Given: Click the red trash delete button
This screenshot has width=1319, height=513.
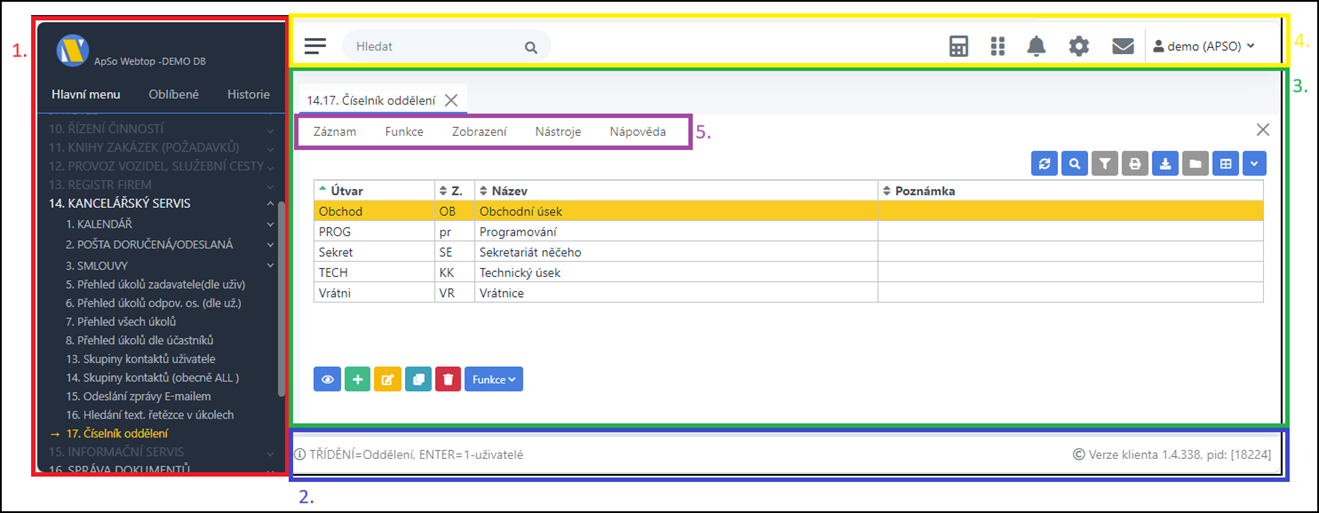Looking at the screenshot, I should (448, 379).
